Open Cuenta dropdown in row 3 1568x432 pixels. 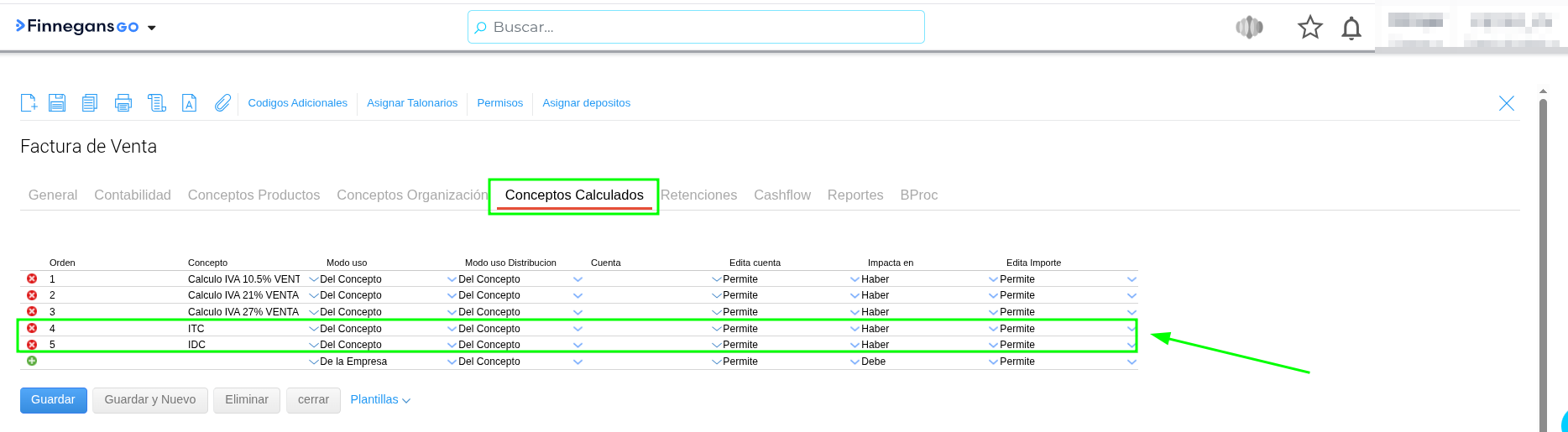(717, 312)
